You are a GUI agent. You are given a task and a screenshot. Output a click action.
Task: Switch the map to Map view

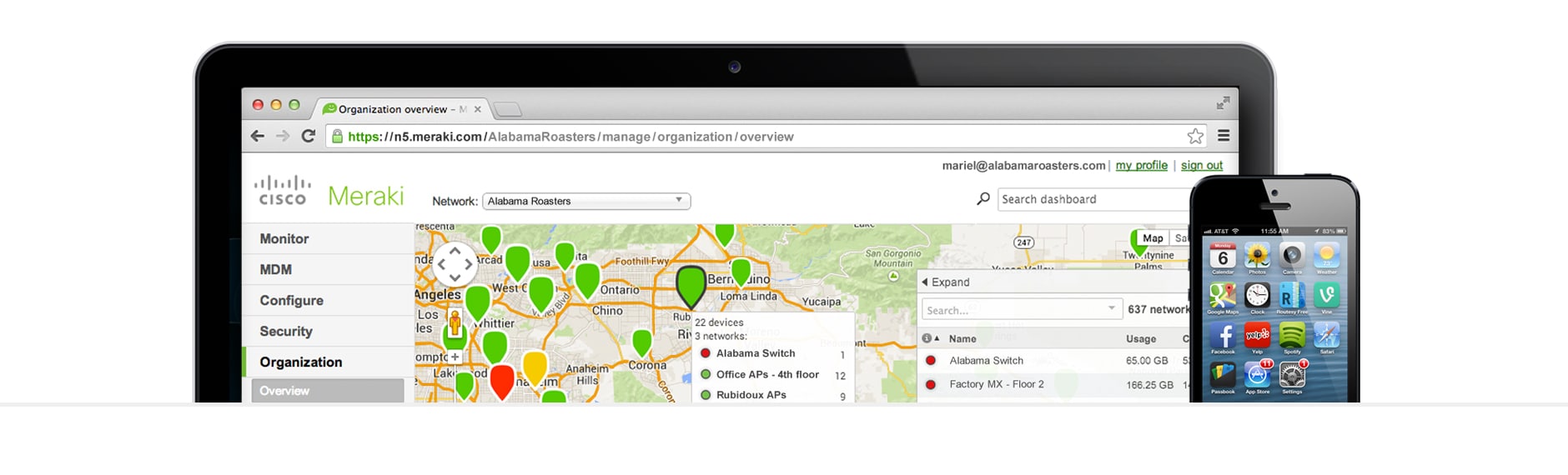1153,238
